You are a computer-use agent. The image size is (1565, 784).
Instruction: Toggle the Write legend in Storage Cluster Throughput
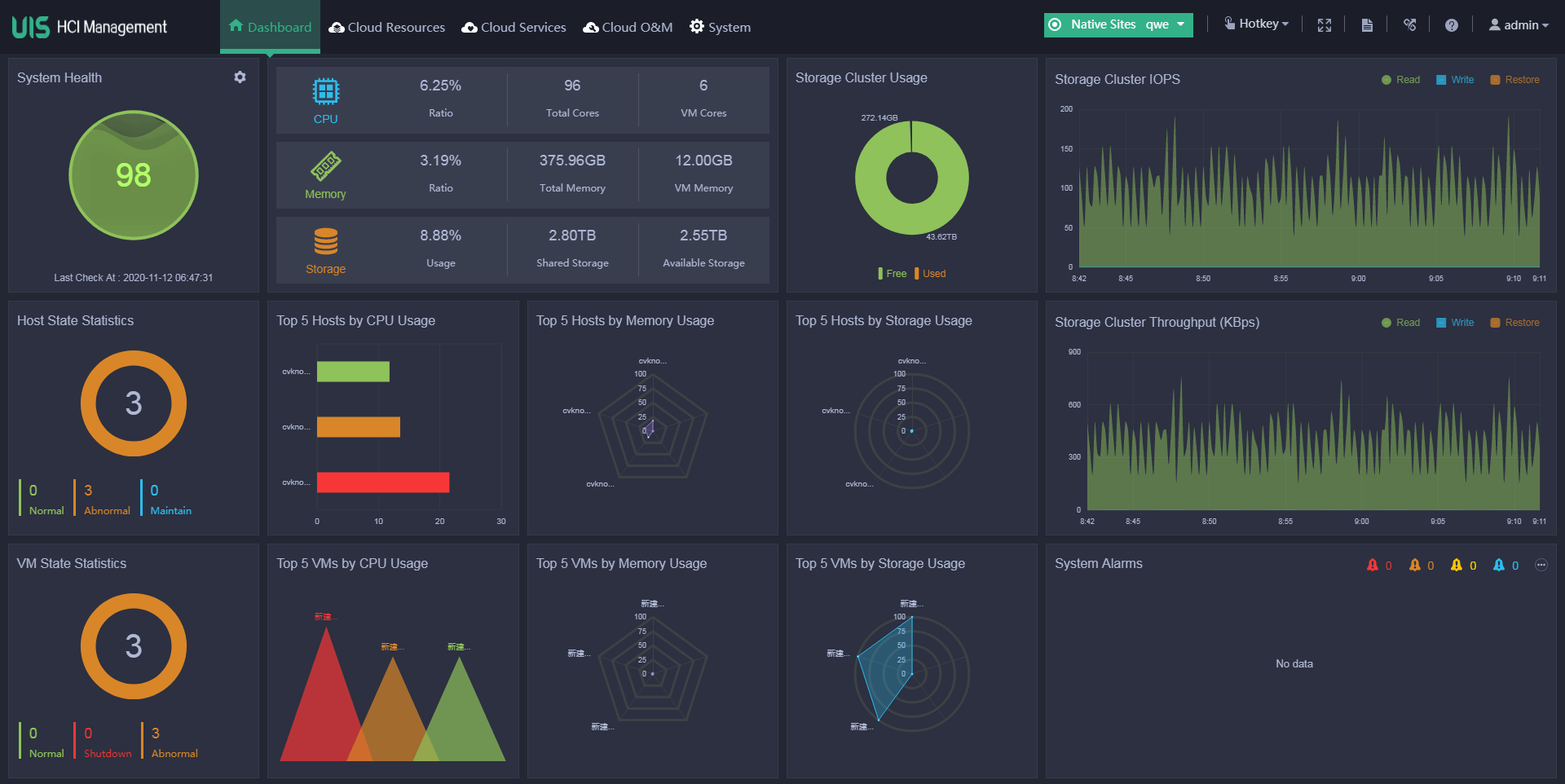[x=1455, y=322]
